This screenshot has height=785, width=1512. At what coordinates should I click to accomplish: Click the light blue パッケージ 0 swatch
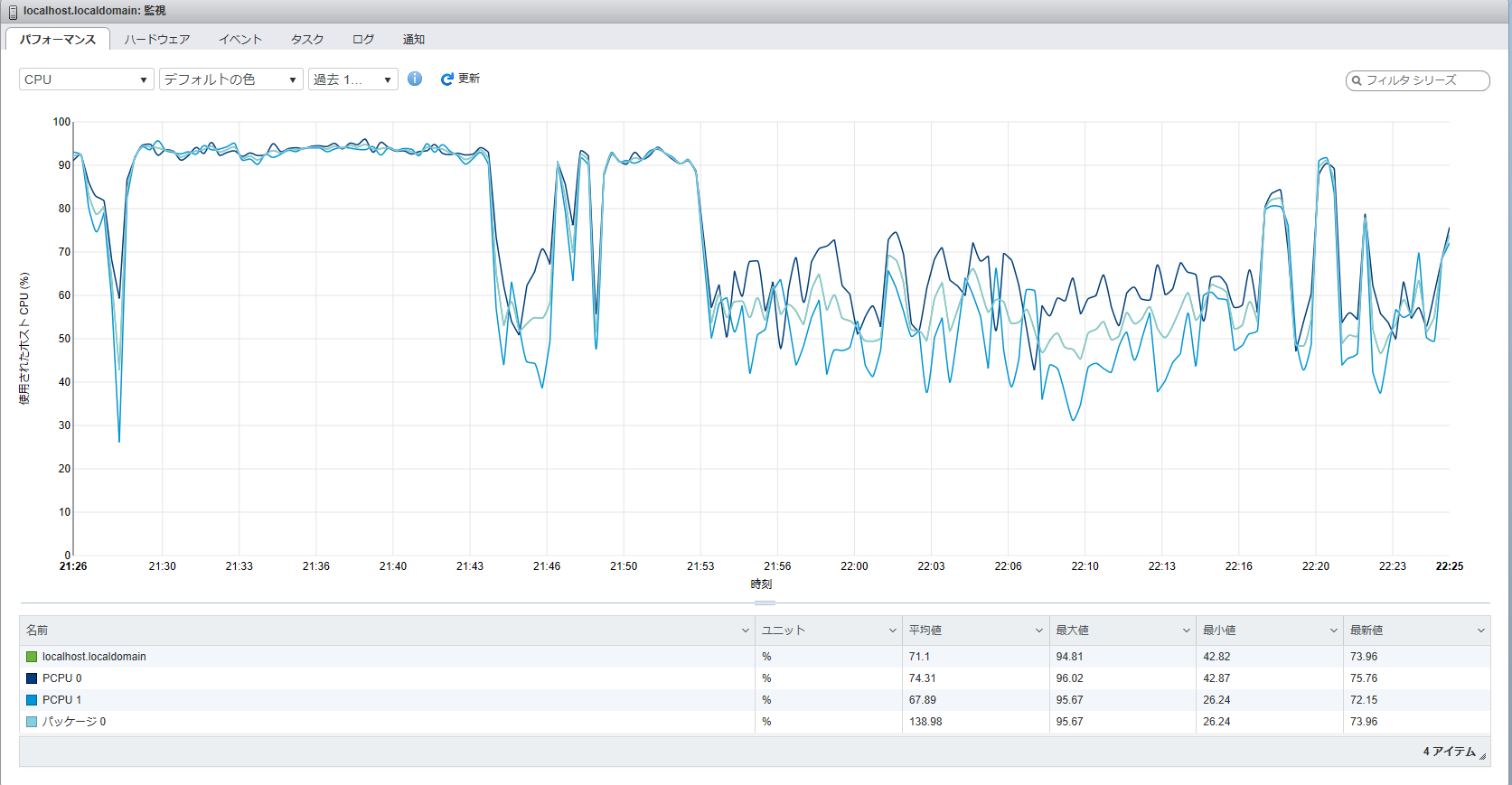[x=32, y=722]
